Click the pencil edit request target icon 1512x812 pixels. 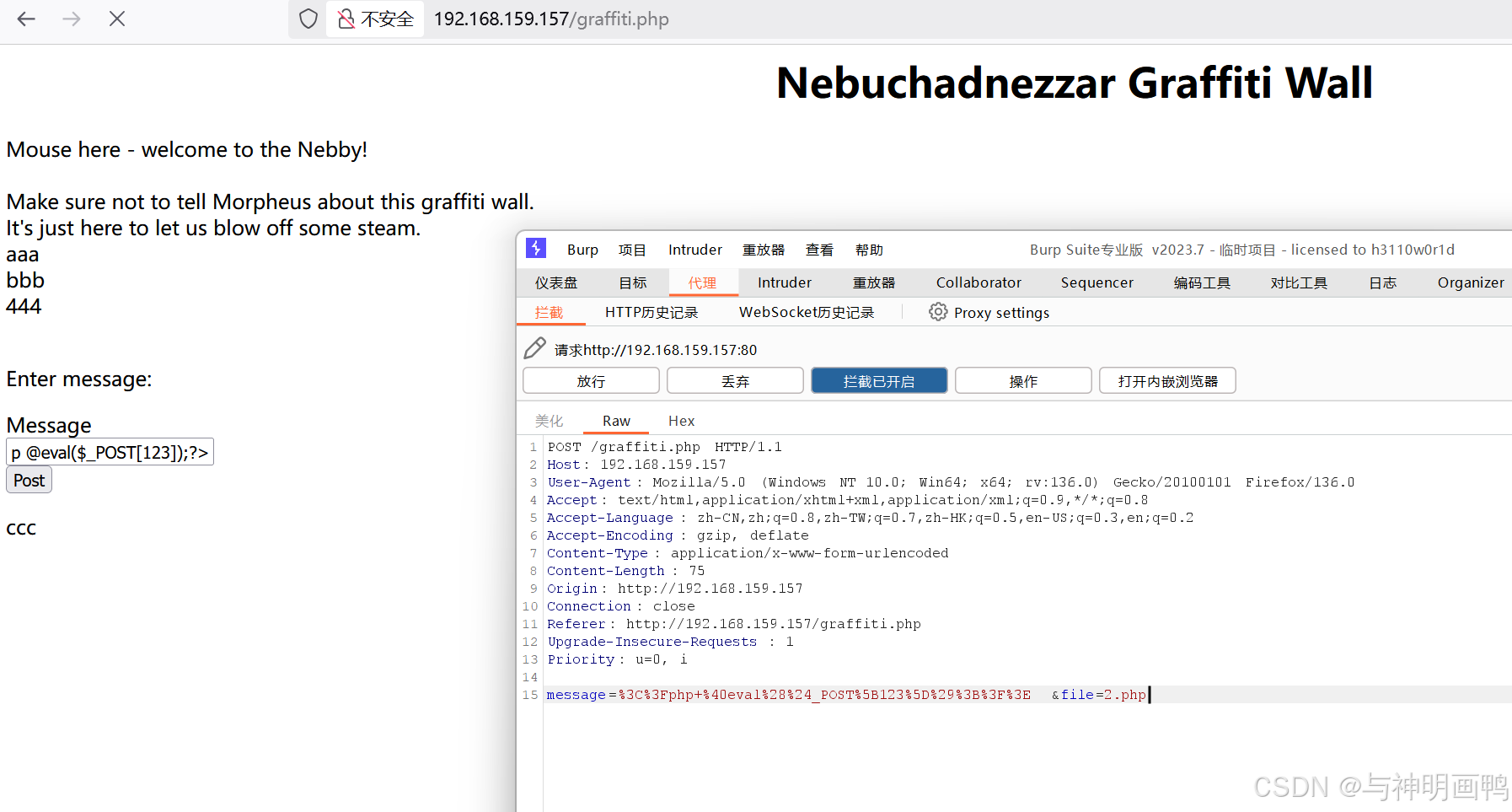(535, 348)
